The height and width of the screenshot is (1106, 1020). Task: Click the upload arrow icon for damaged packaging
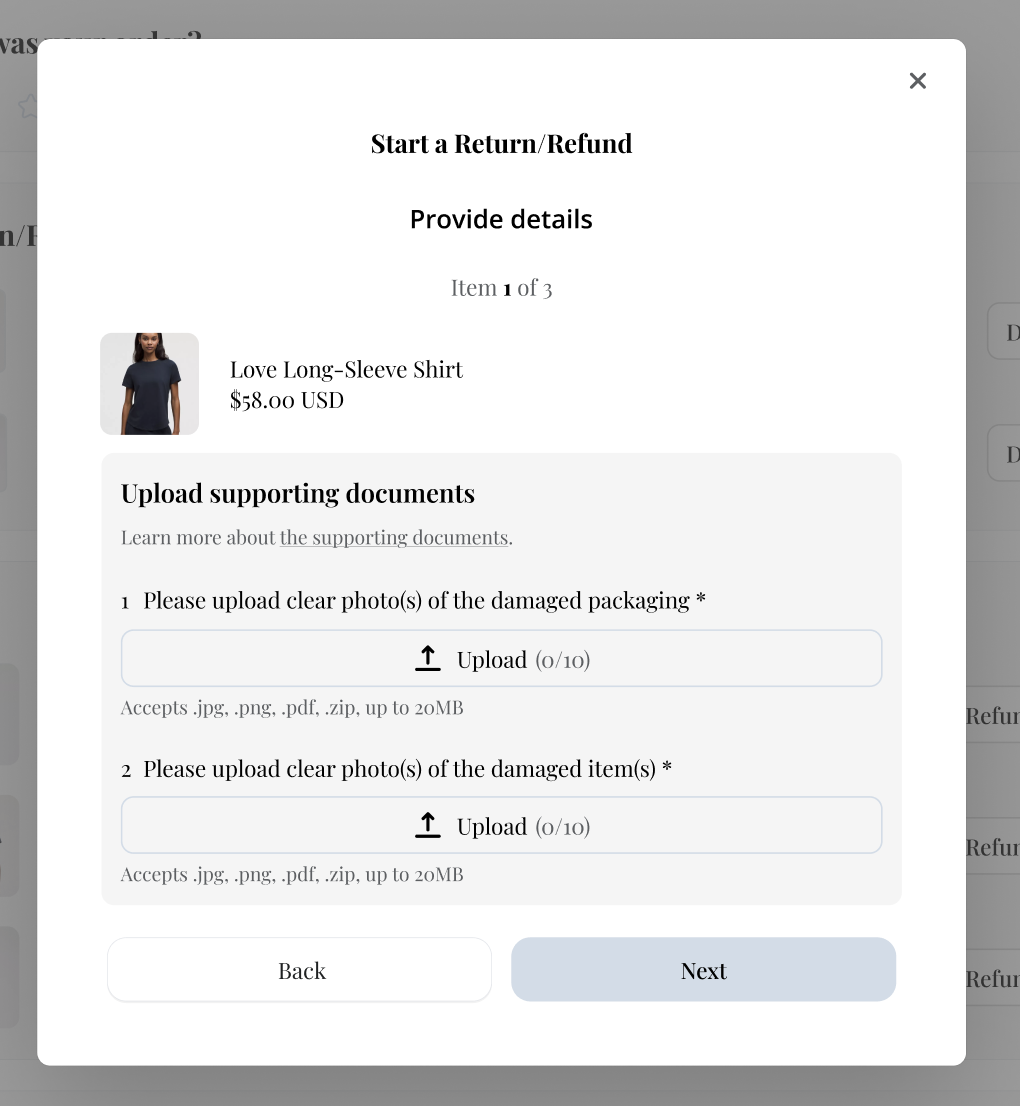pos(428,658)
